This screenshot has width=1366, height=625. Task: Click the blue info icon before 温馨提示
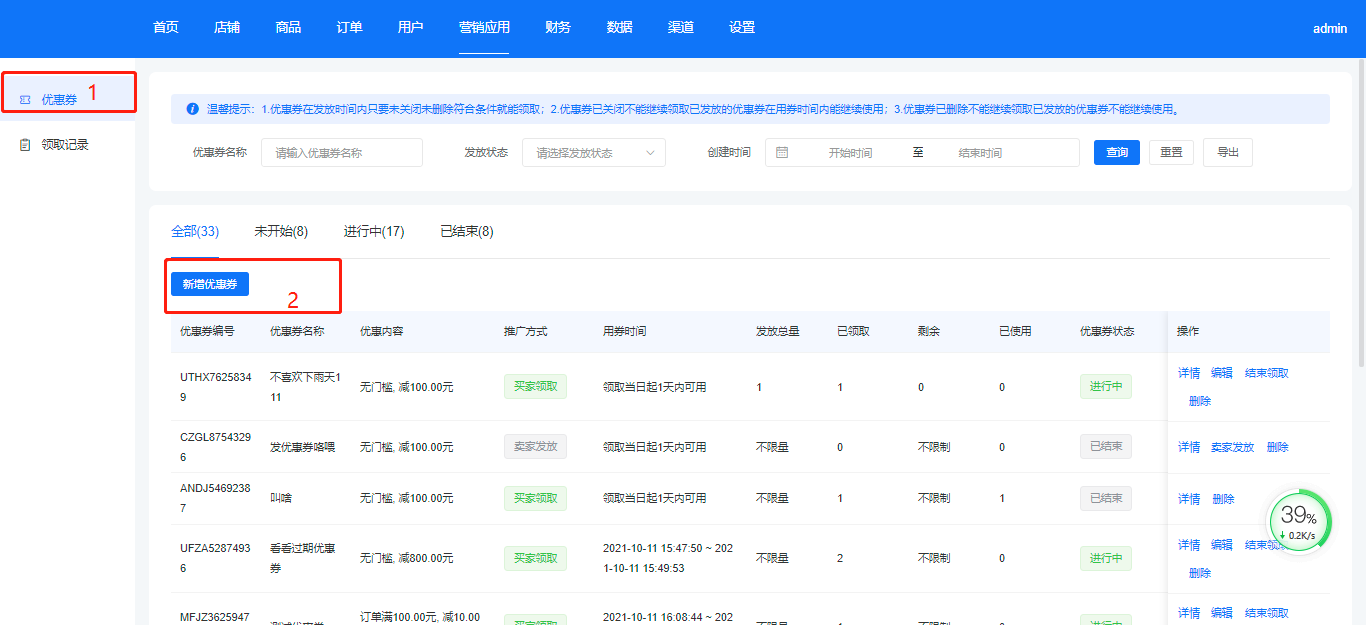tap(192, 109)
